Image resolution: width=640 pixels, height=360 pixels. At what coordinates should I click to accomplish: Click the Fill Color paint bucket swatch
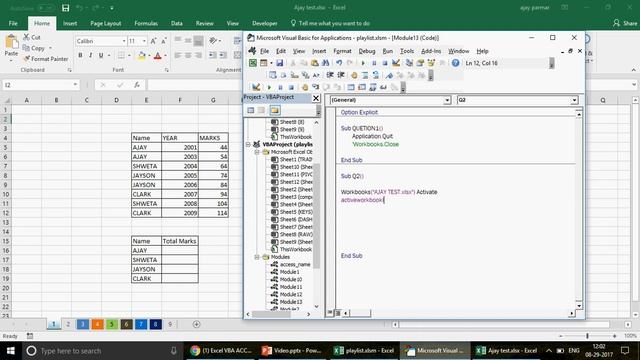(142, 56)
